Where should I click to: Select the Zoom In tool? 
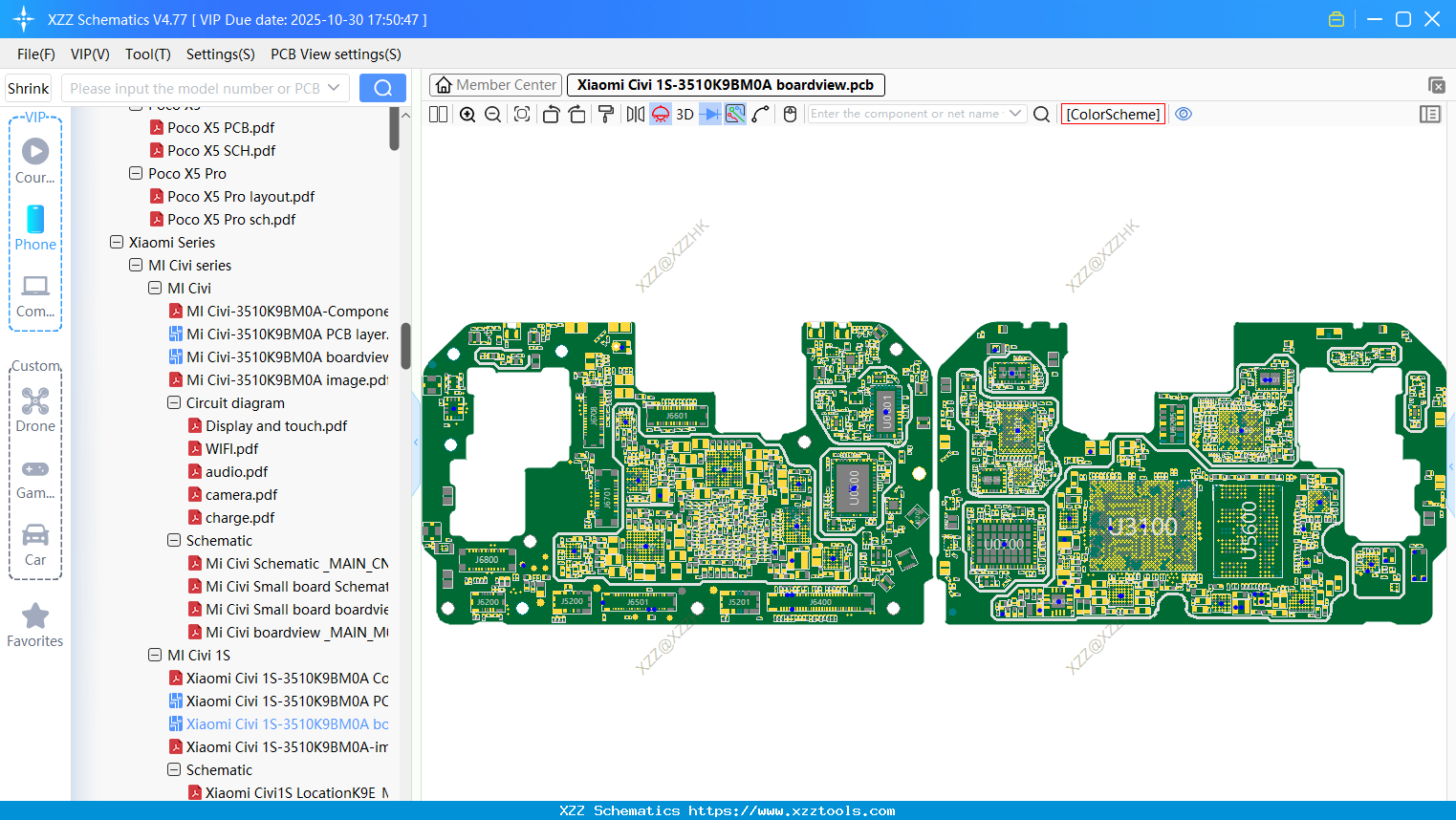467,114
